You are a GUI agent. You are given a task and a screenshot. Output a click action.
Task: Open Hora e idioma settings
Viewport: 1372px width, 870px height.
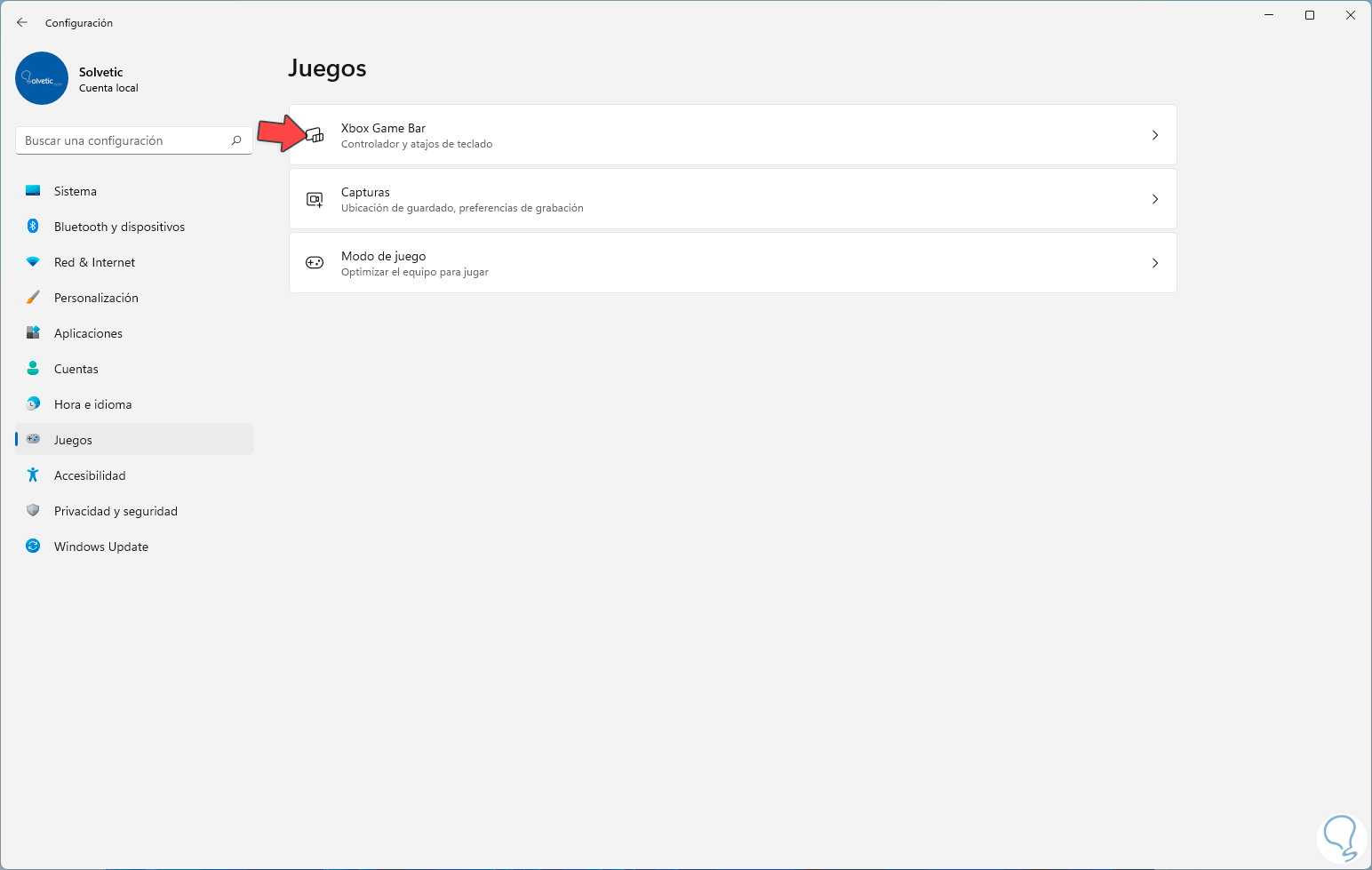point(92,404)
